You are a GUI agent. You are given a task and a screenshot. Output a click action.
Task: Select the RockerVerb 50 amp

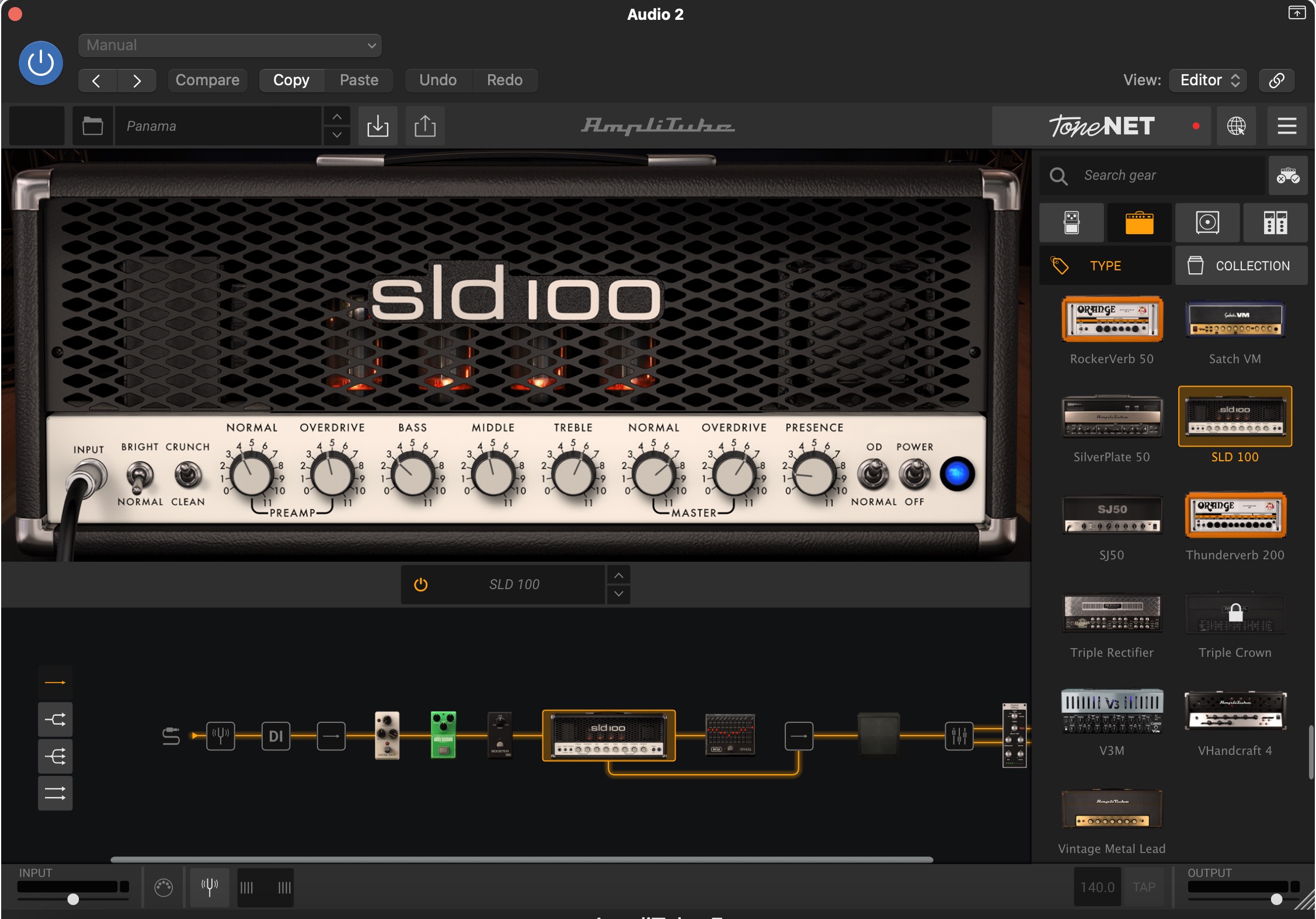(x=1112, y=319)
